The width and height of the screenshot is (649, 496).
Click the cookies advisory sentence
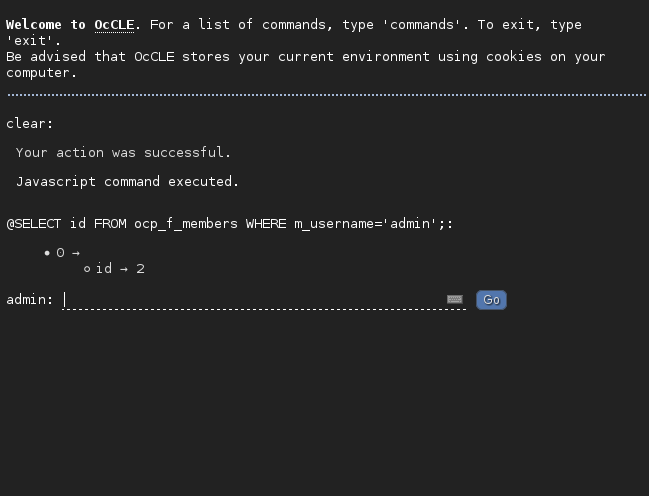click(x=305, y=57)
